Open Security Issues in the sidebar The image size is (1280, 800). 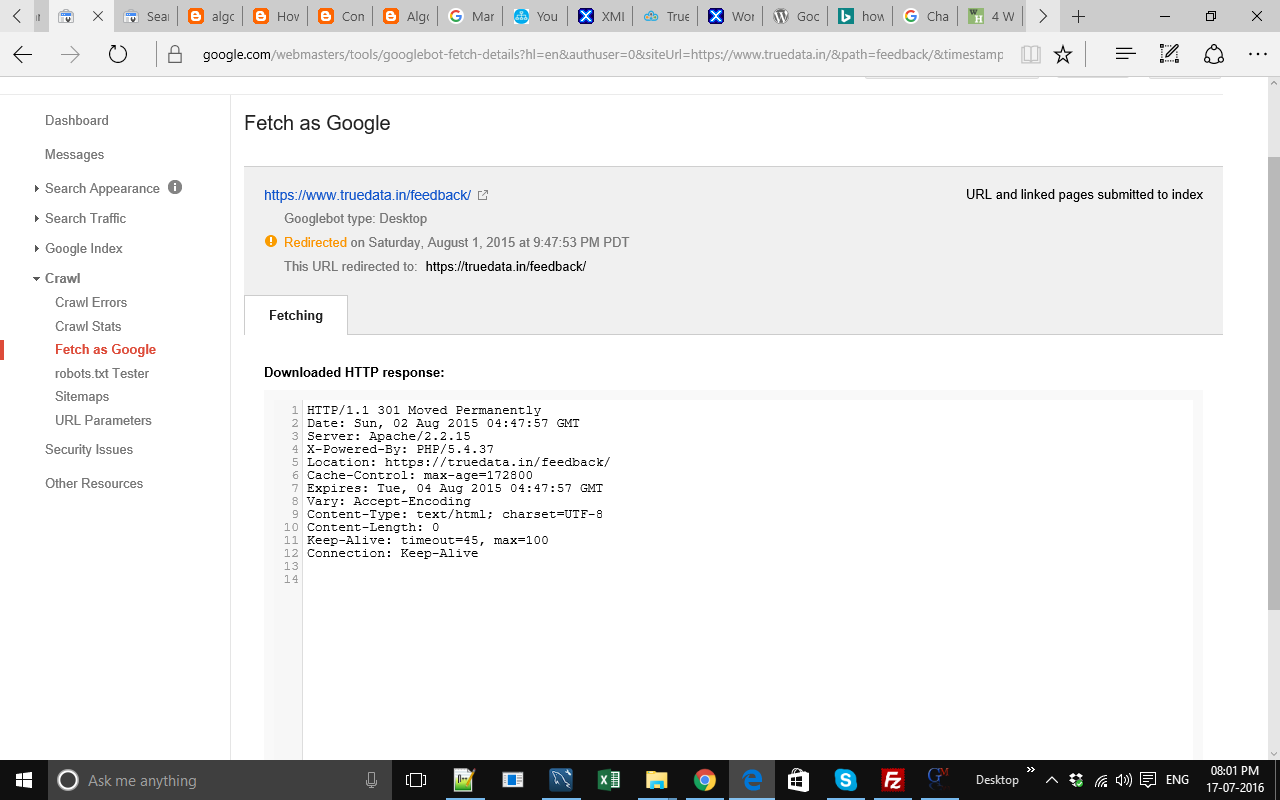89,449
